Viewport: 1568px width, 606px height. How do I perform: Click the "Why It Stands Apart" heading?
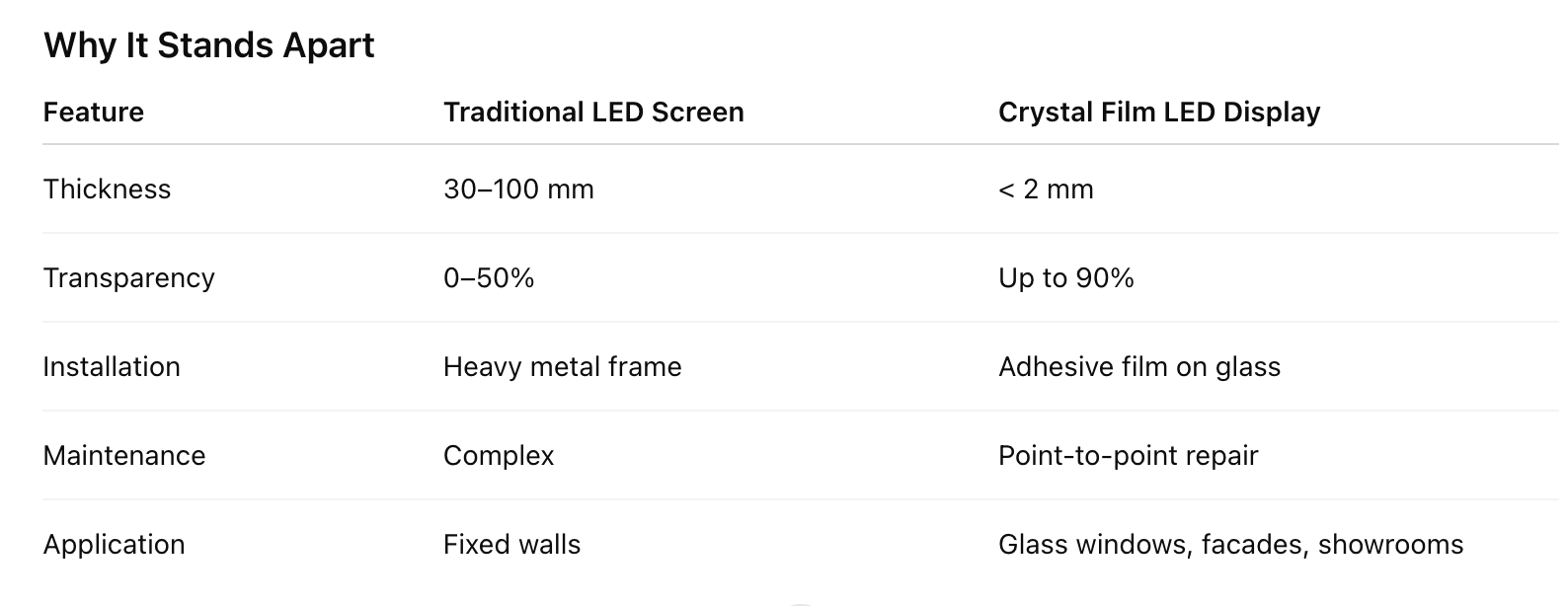(208, 45)
